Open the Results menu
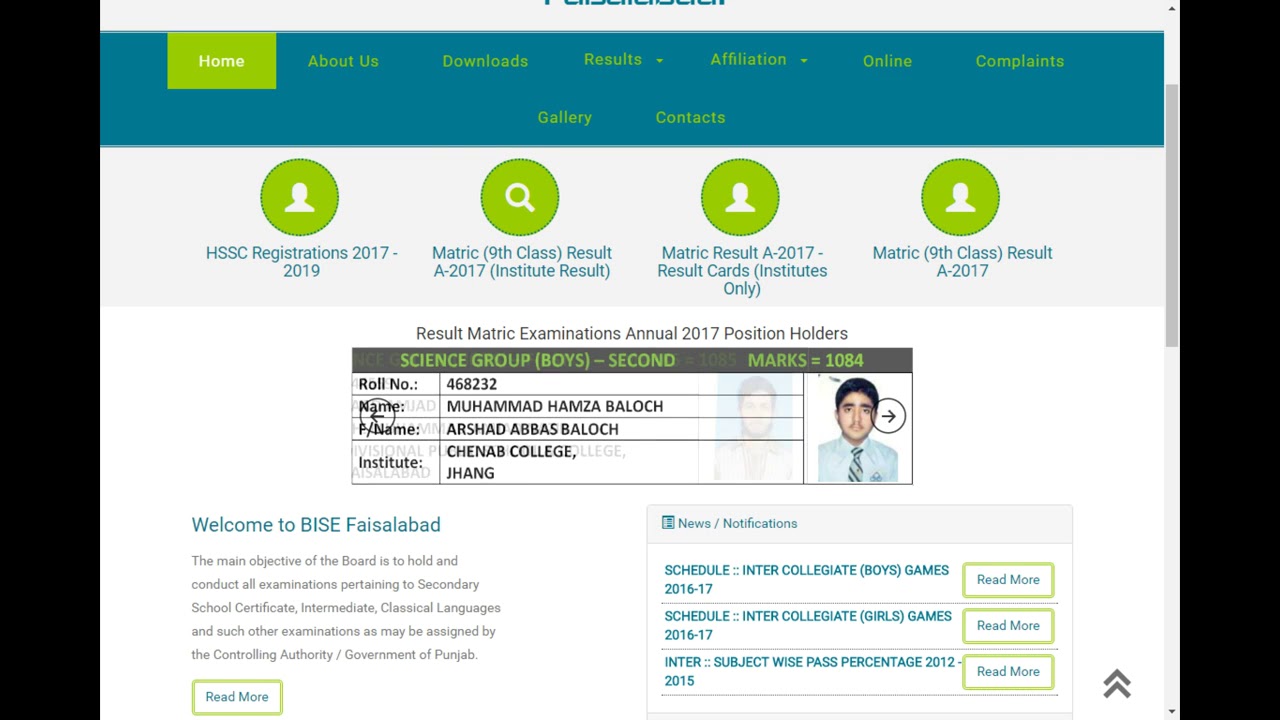1280x720 pixels. pos(613,60)
